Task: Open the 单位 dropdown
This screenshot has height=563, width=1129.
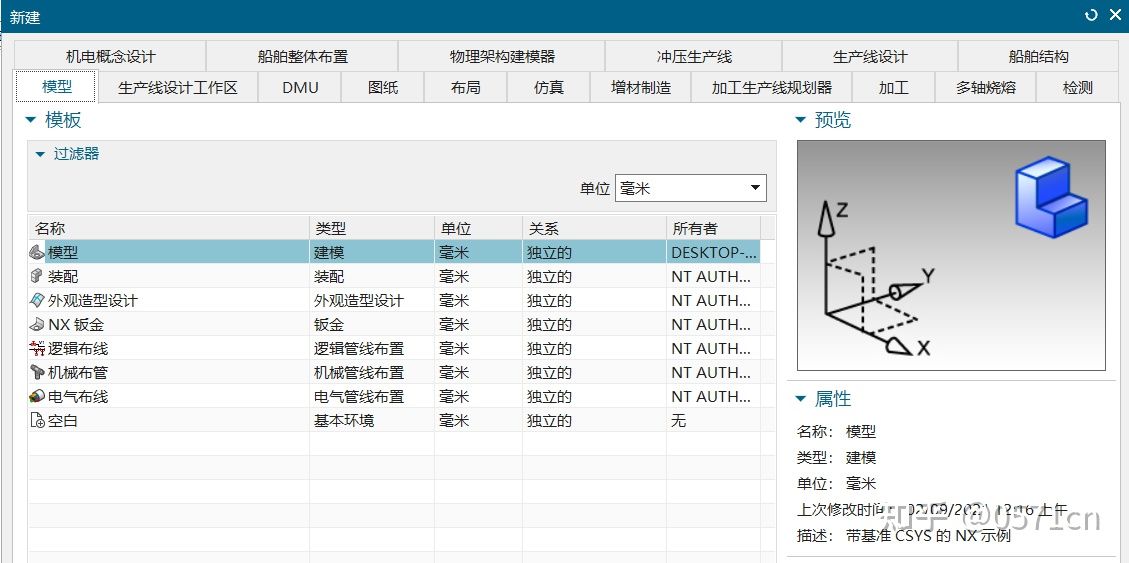Action: 691,189
